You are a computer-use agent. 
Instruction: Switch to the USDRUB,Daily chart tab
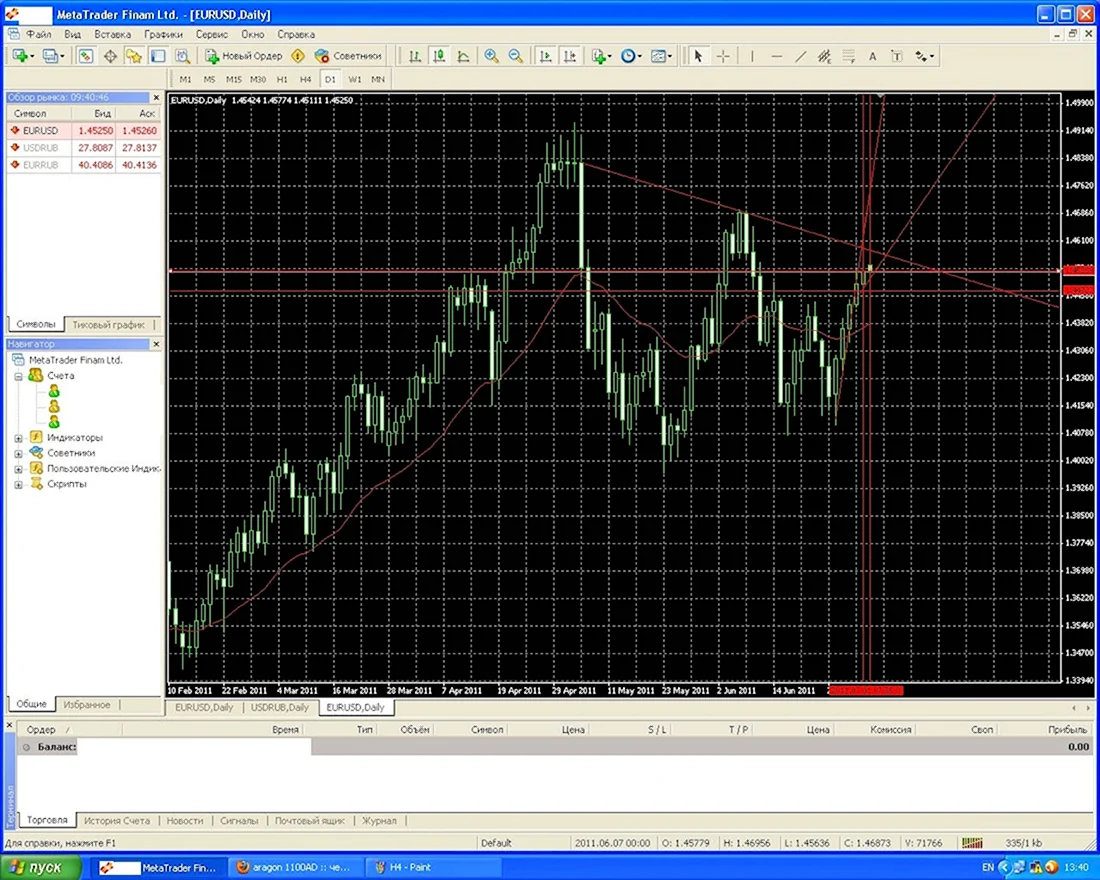click(280, 707)
